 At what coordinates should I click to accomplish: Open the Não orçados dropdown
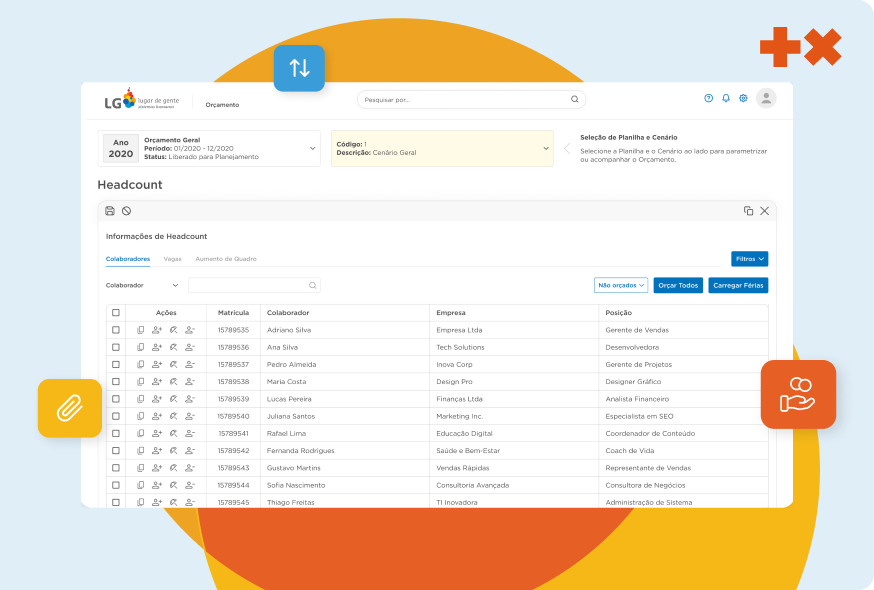coord(620,285)
